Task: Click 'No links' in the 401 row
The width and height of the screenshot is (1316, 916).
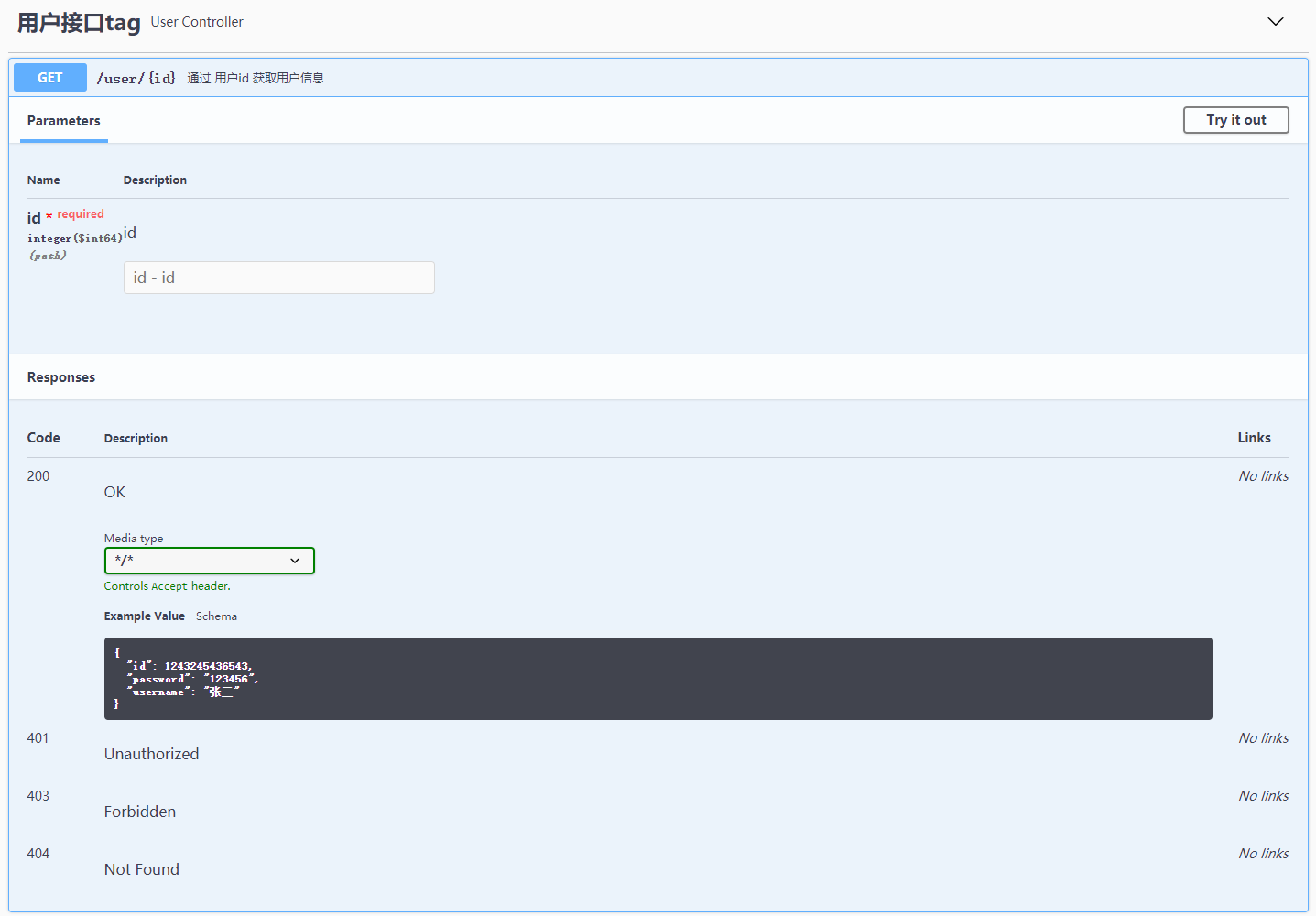Action: pos(1263,738)
